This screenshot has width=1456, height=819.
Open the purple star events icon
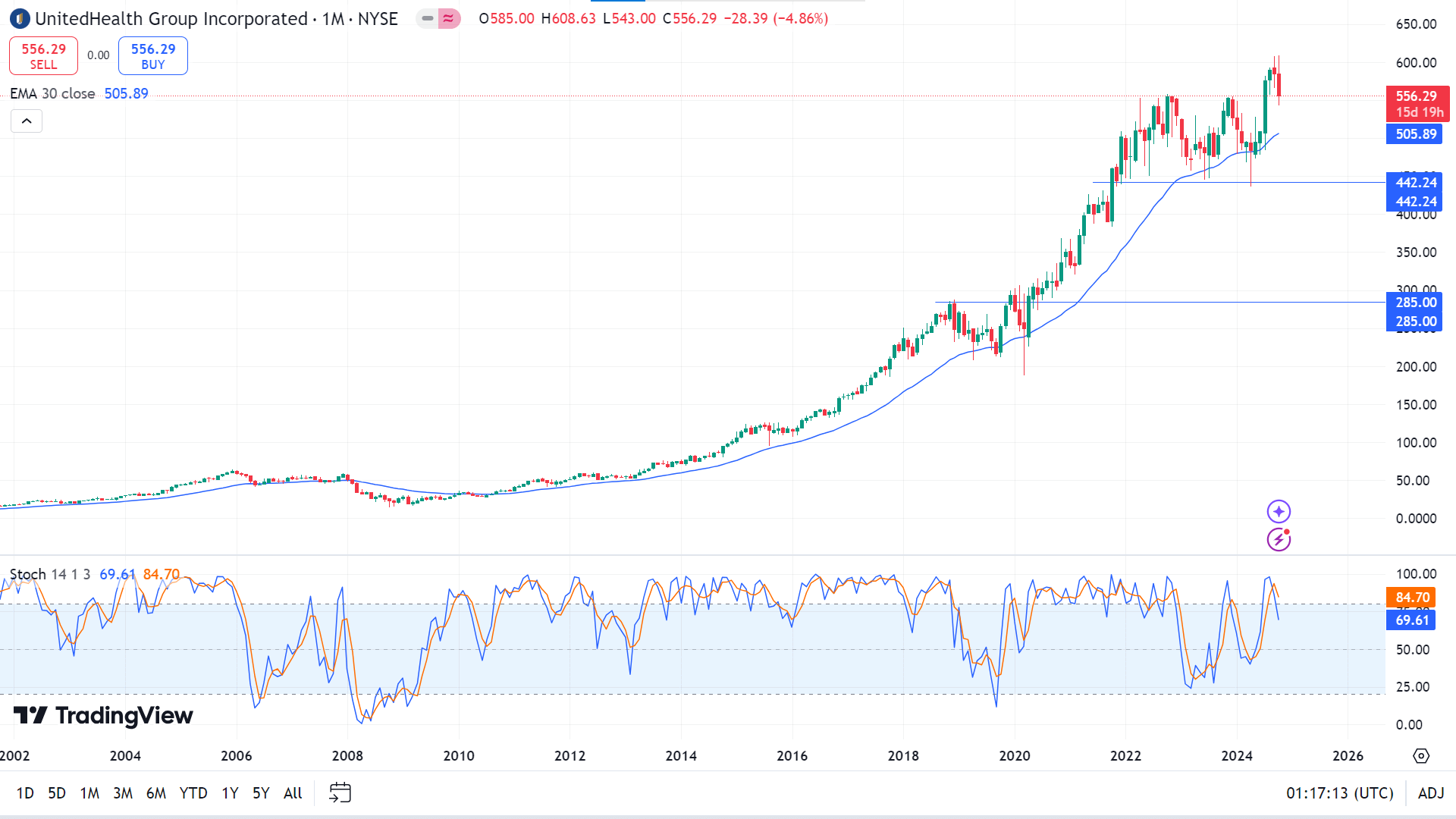coord(1279,511)
